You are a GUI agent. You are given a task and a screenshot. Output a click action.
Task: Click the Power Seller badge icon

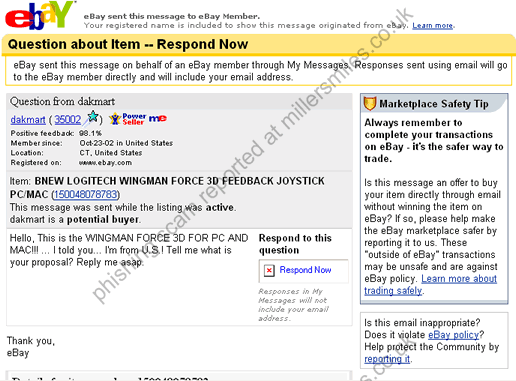point(128,119)
